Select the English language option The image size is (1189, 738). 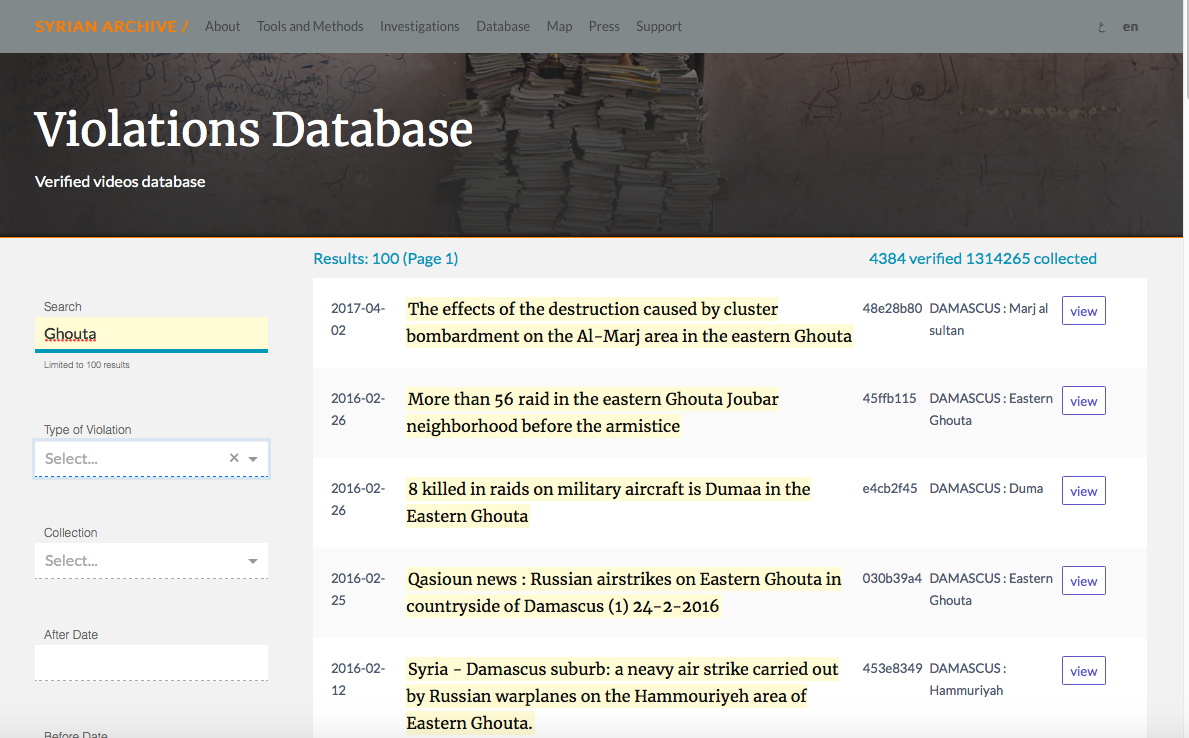1130,27
